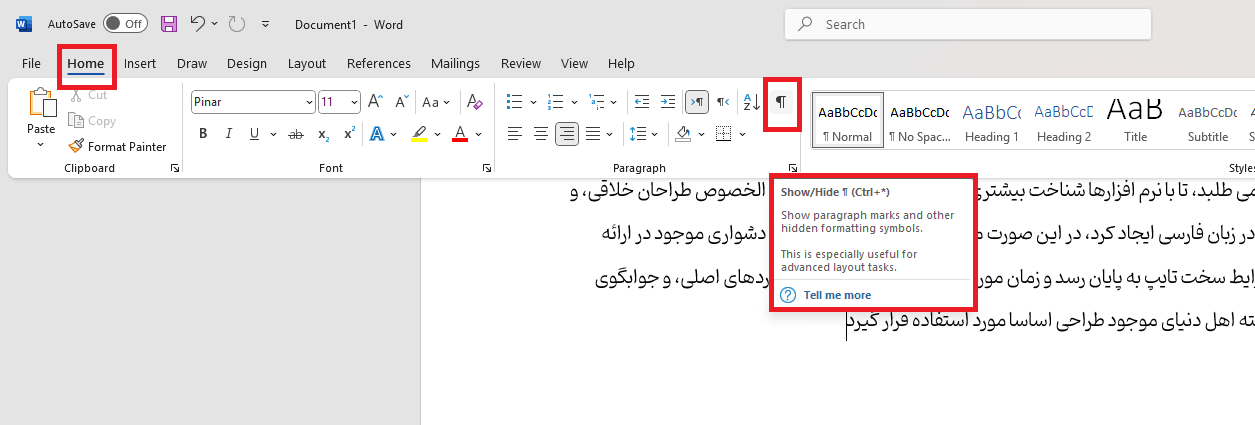
Task: Increase paragraph indent
Action: [668, 102]
